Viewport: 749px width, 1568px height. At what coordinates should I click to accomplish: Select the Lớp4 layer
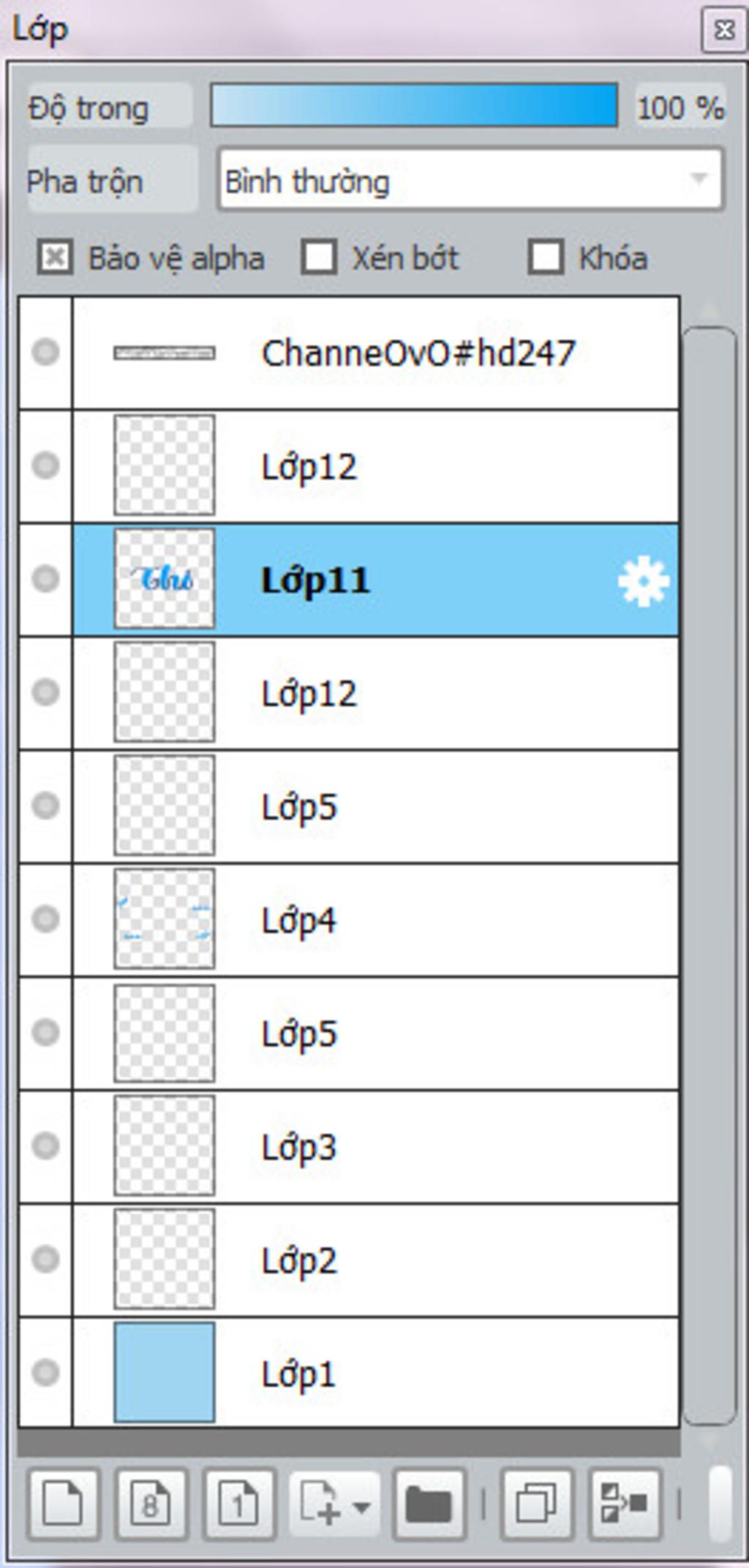[376, 920]
